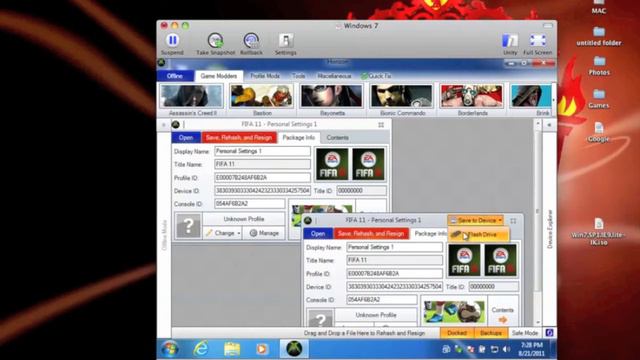
Task: Click Unknown Profile button in front window
Action: tap(376, 315)
